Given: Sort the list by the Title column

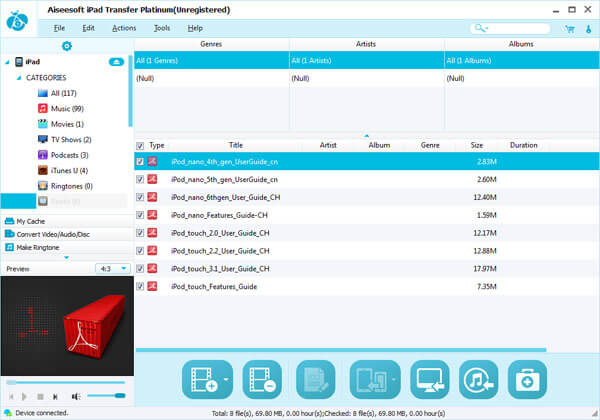Looking at the screenshot, I should pyautogui.click(x=236, y=145).
